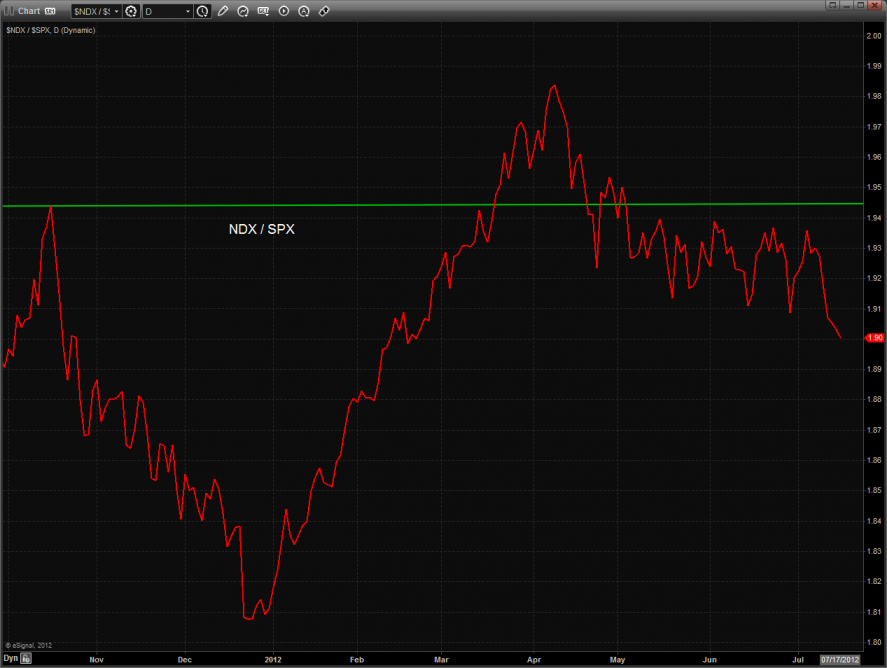Expand the $NDX / $SPX symbol dropdown

(x=116, y=11)
